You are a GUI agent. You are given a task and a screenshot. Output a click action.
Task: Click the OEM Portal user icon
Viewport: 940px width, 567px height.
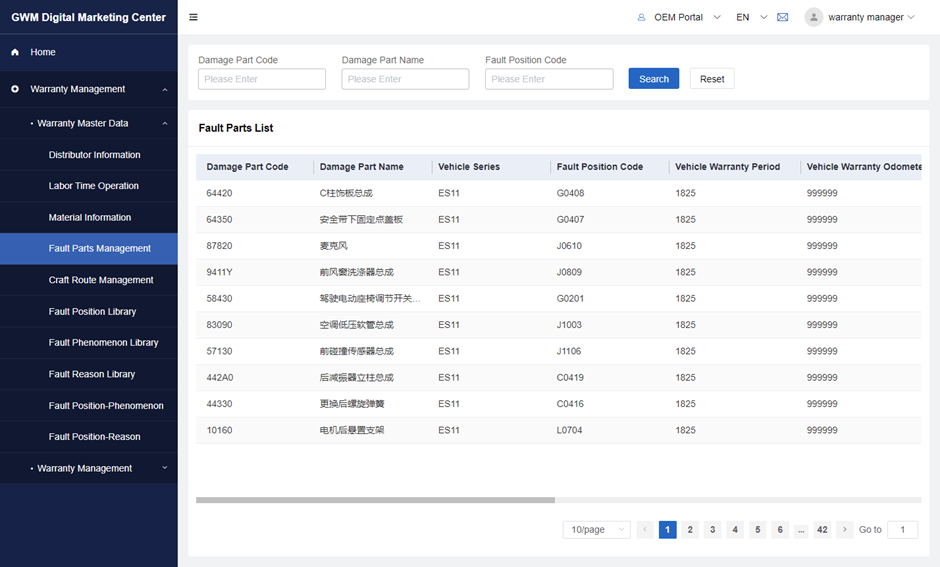click(x=641, y=17)
